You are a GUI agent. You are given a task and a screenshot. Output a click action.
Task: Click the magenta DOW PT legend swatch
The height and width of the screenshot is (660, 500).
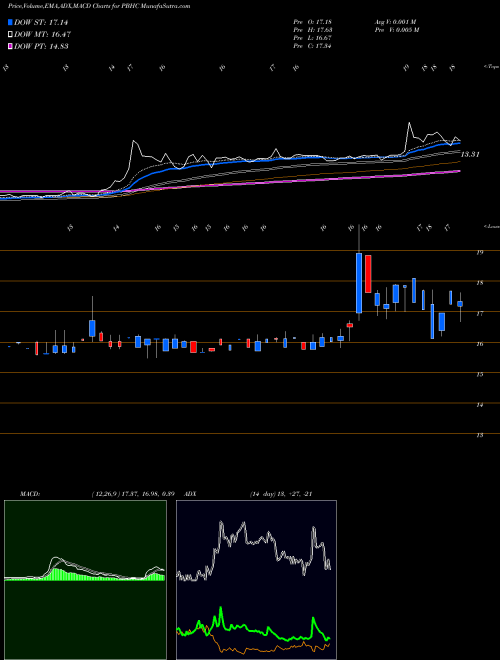11,46
